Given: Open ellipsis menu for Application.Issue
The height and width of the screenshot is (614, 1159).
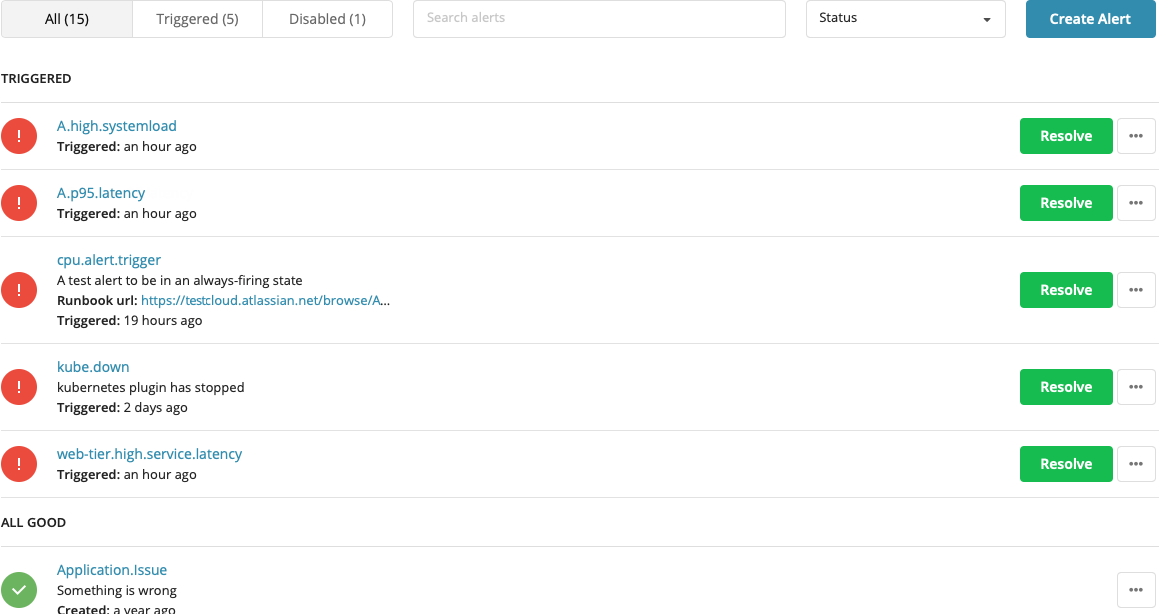Looking at the screenshot, I should [1135, 590].
